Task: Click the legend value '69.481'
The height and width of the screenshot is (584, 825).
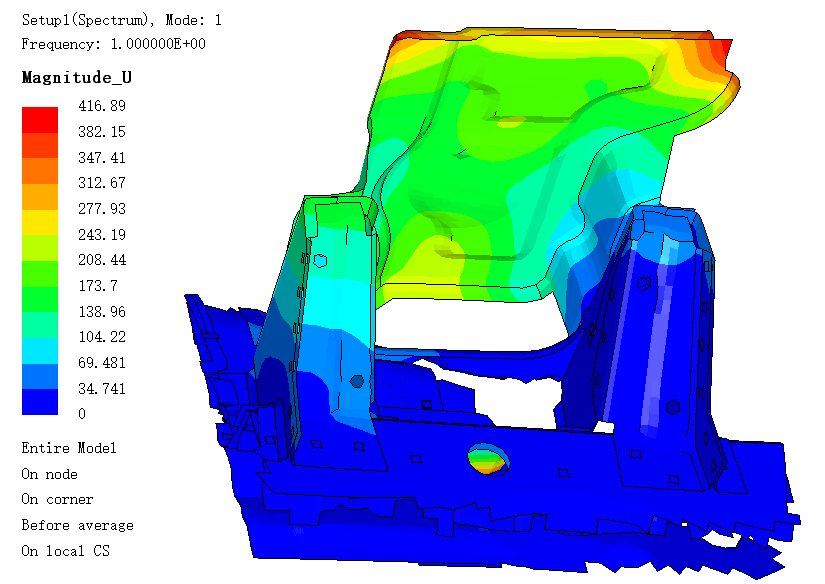Action: 102,363
